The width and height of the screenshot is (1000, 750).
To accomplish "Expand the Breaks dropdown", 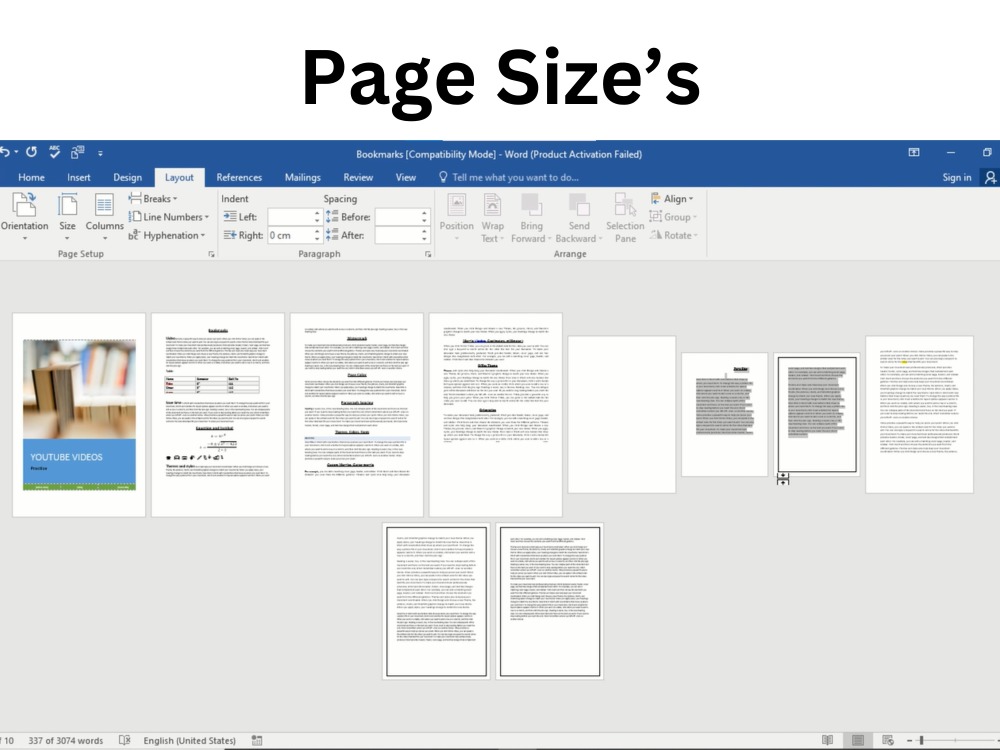I will (x=153, y=198).
